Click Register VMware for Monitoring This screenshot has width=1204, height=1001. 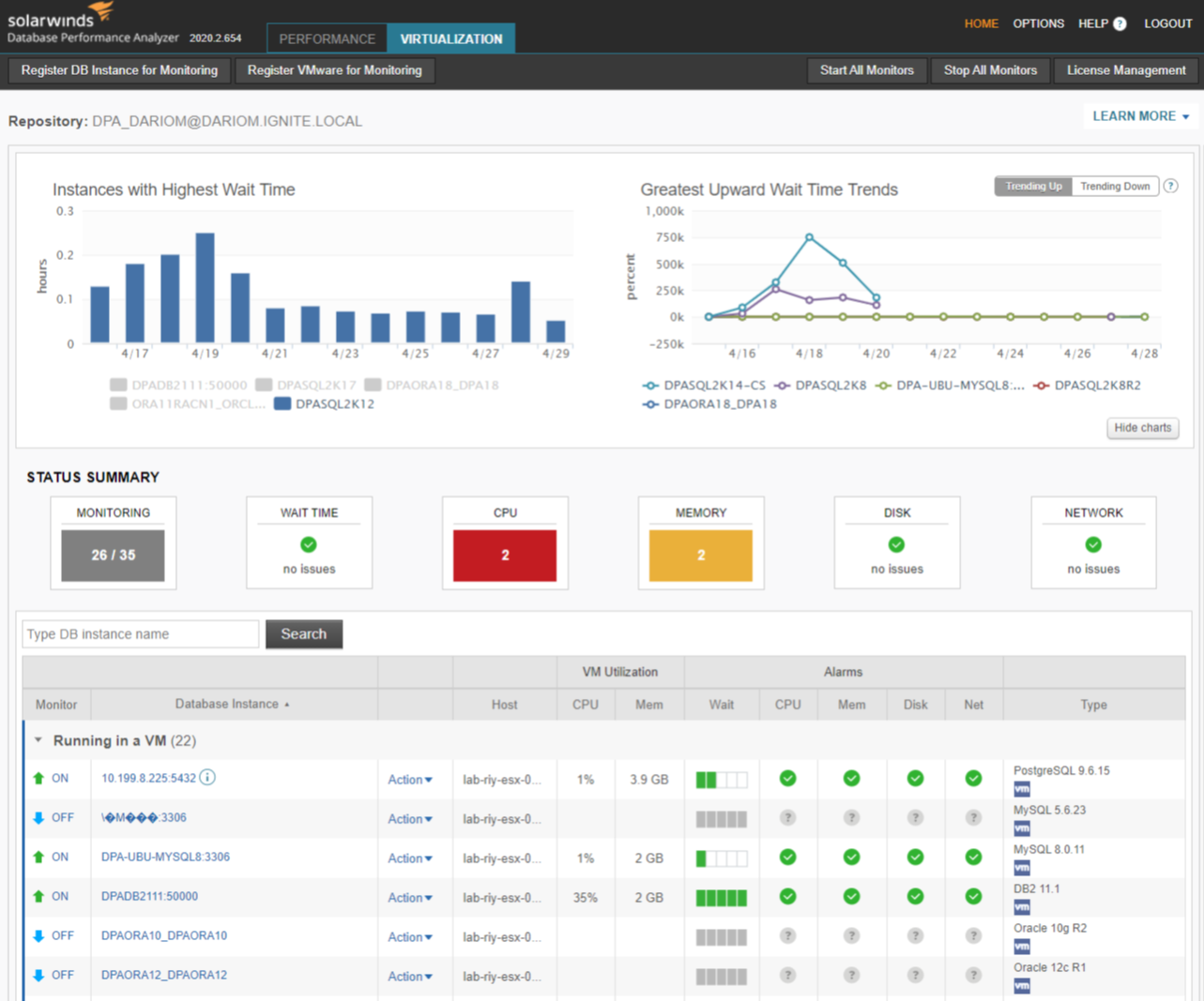(x=335, y=70)
